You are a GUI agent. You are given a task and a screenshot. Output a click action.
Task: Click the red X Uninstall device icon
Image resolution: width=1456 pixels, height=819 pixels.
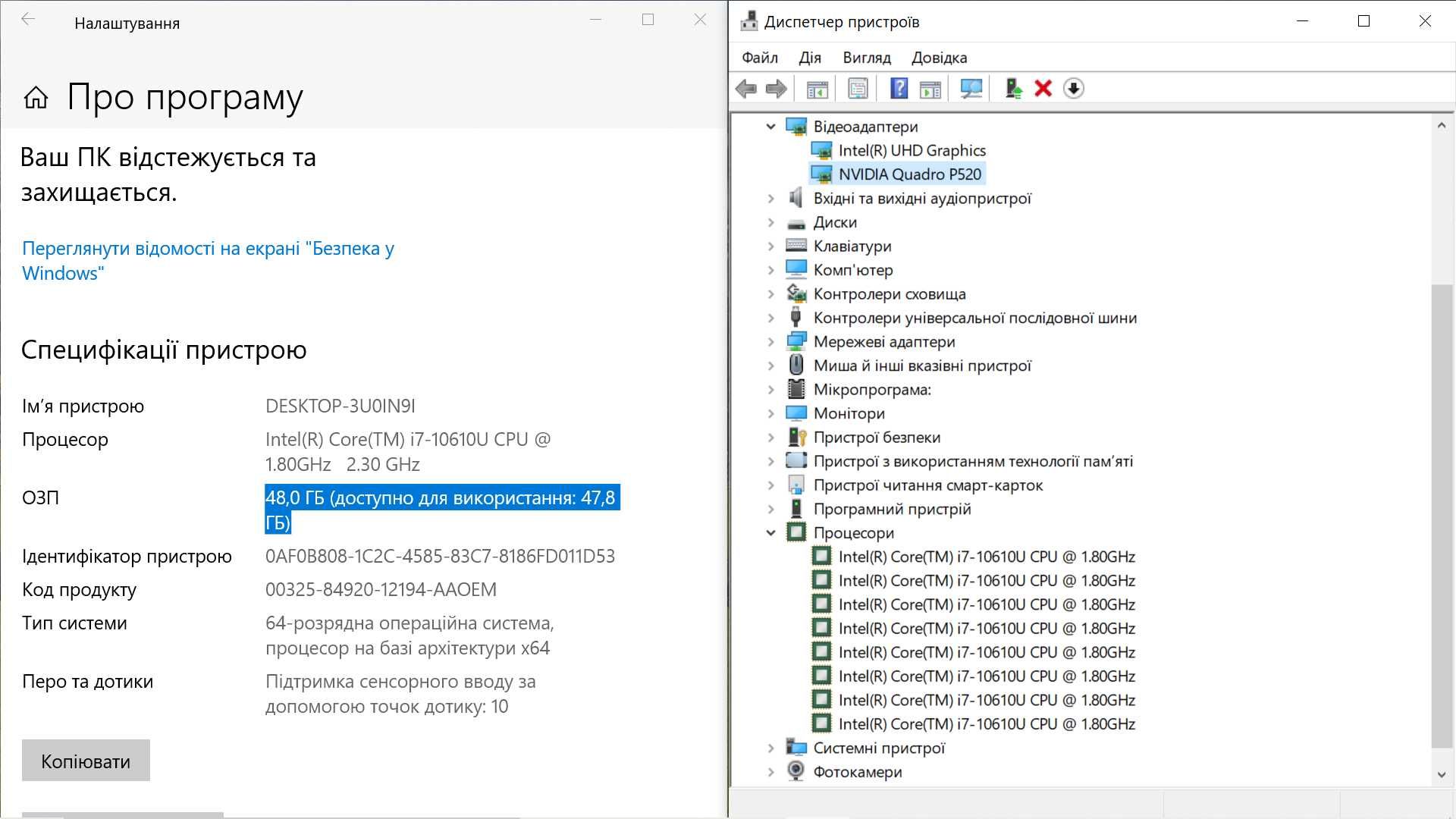pos(1043,89)
